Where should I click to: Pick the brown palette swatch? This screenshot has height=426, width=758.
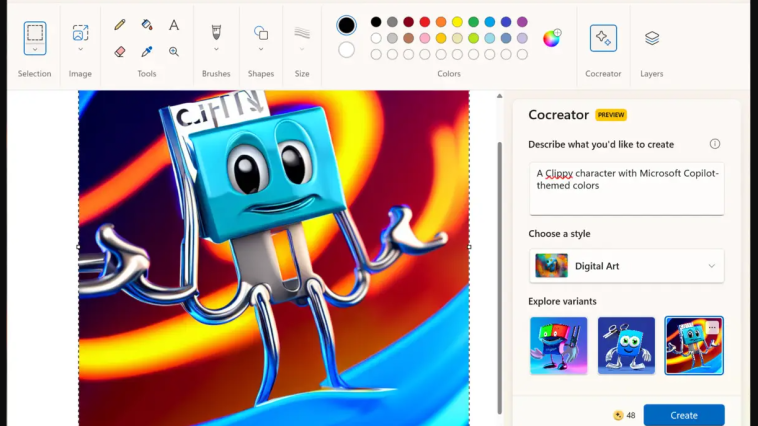[408, 38]
